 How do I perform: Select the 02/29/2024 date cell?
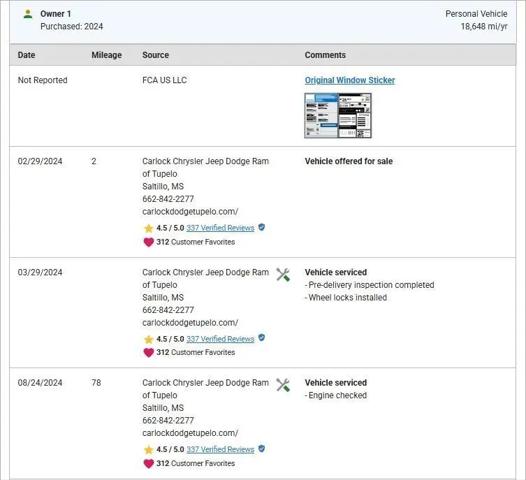pos(40,161)
